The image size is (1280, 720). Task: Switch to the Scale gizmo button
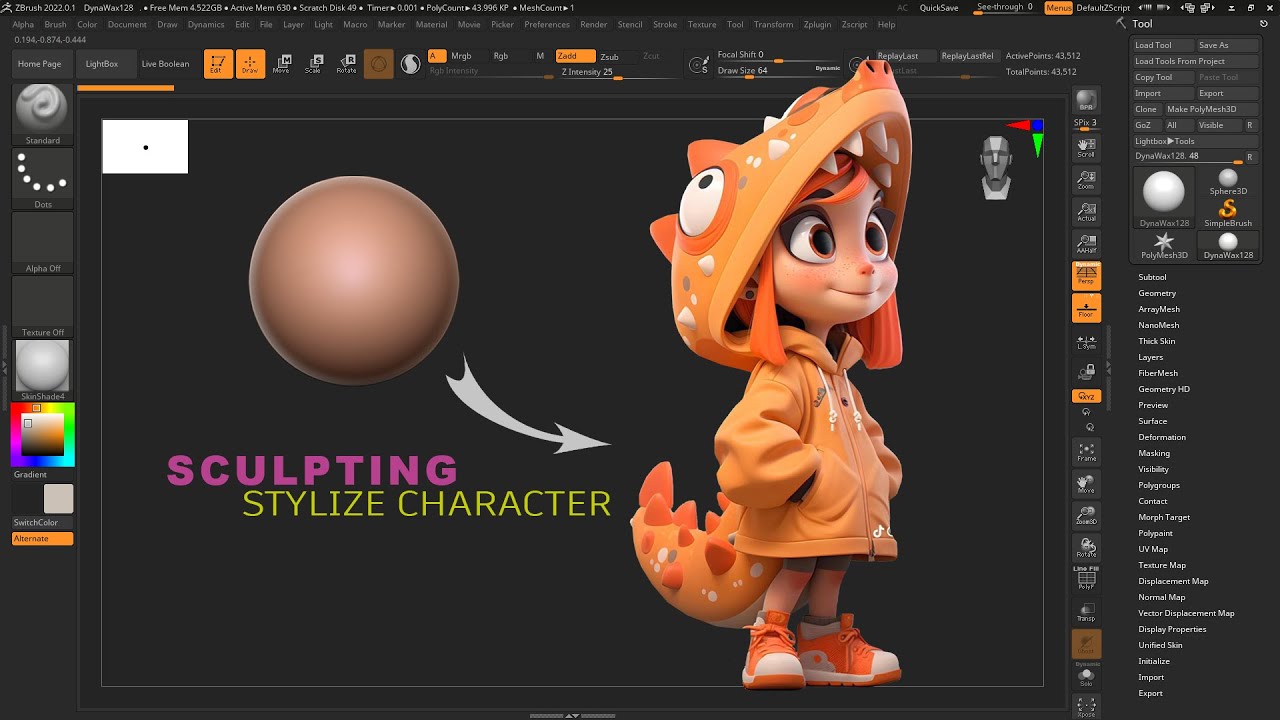[313, 64]
